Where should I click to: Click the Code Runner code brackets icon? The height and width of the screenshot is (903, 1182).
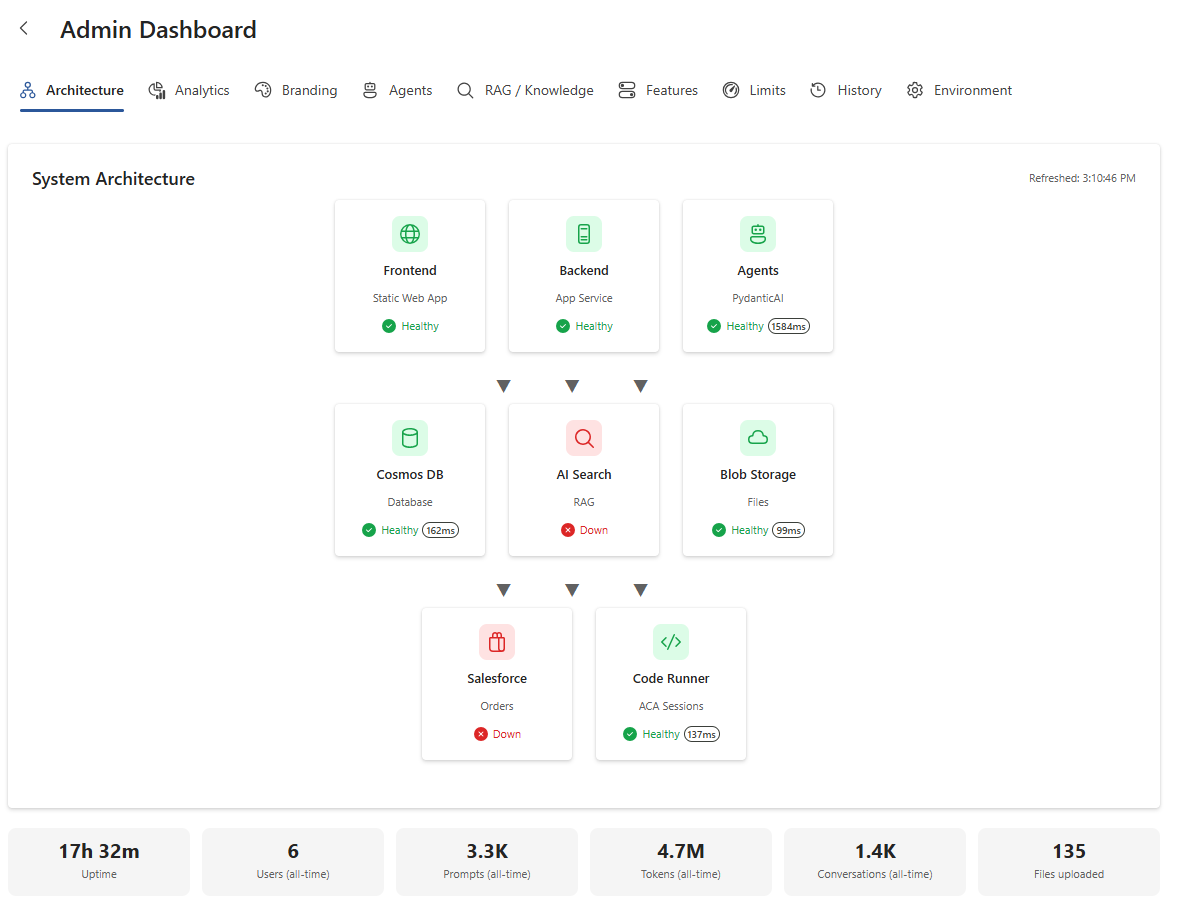[671, 641]
